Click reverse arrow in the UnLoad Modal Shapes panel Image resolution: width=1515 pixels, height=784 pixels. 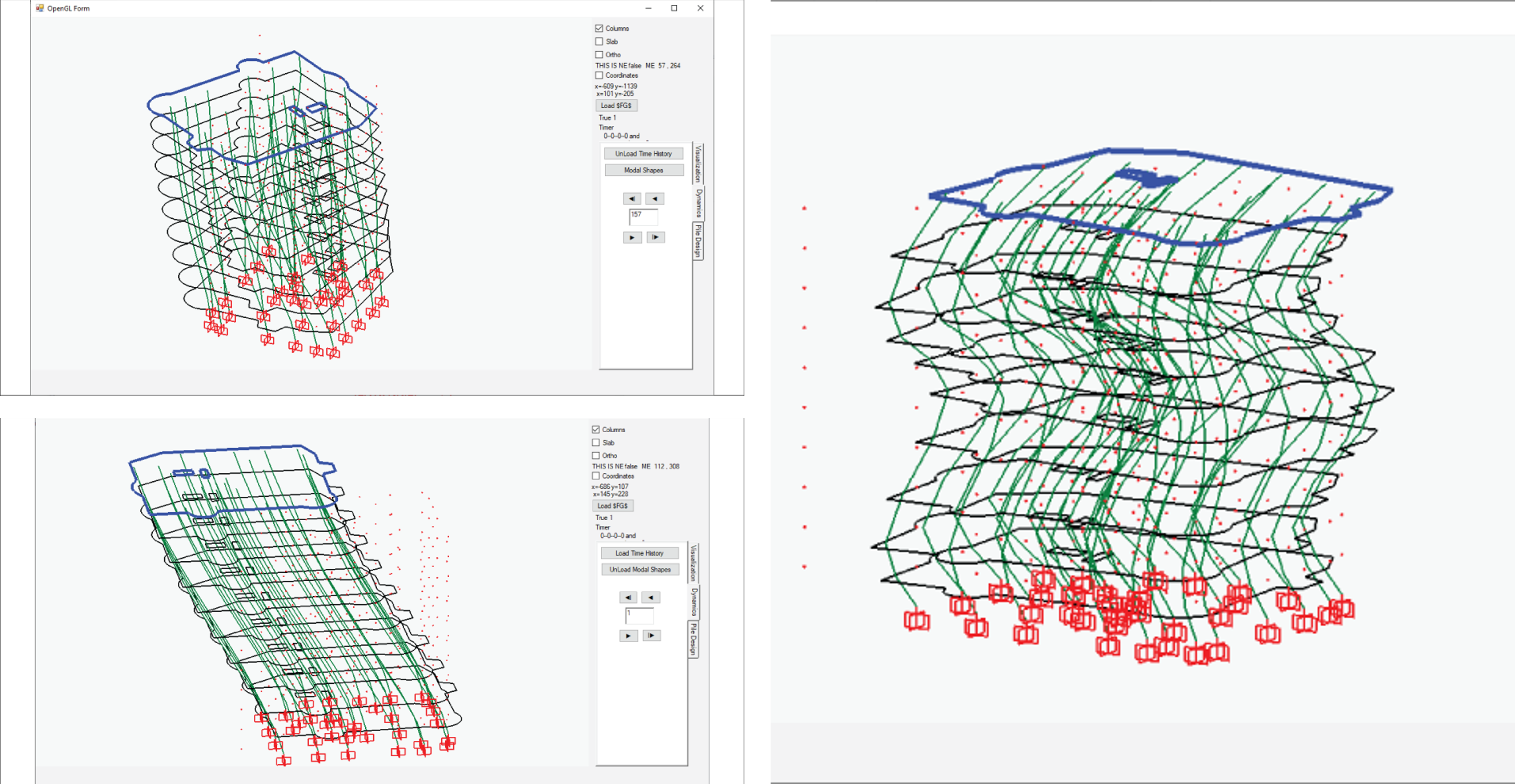pyautogui.click(x=651, y=598)
